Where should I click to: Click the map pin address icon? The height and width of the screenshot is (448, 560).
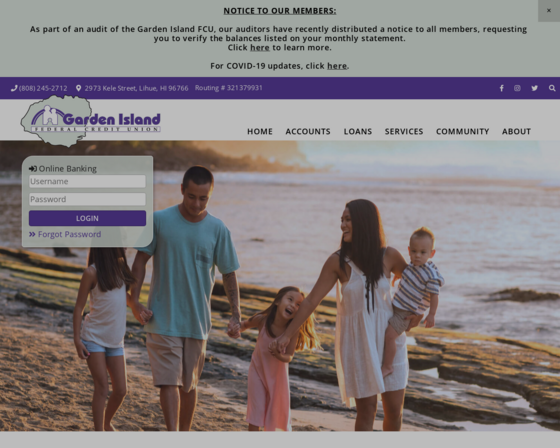tap(79, 88)
